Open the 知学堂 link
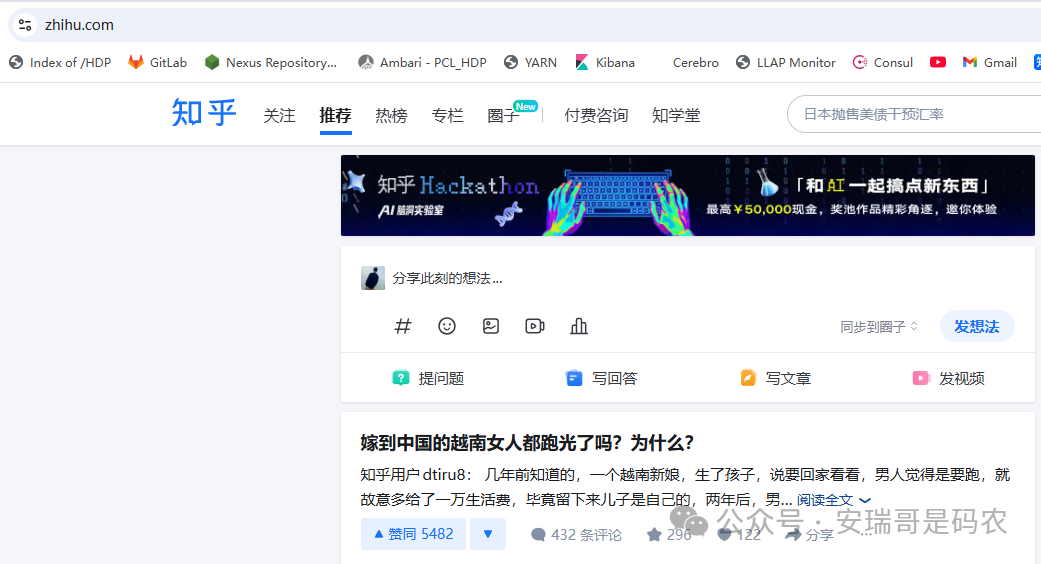The width and height of the screenshot is (1041, 564). pyautogui.click(x=676, y=115)
